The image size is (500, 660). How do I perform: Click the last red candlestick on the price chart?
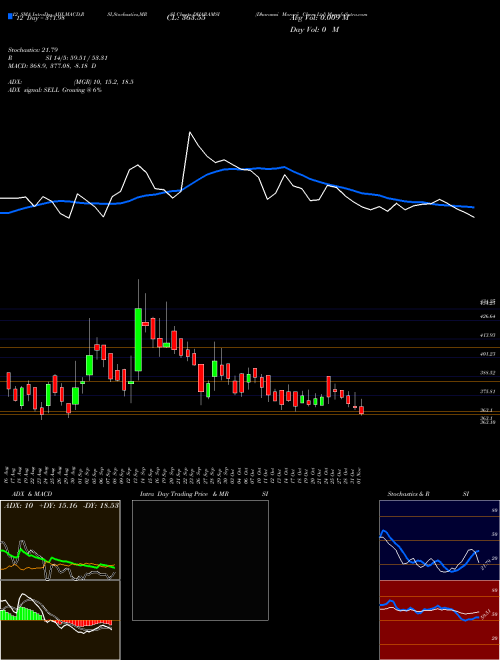click(x=361, y=410)
